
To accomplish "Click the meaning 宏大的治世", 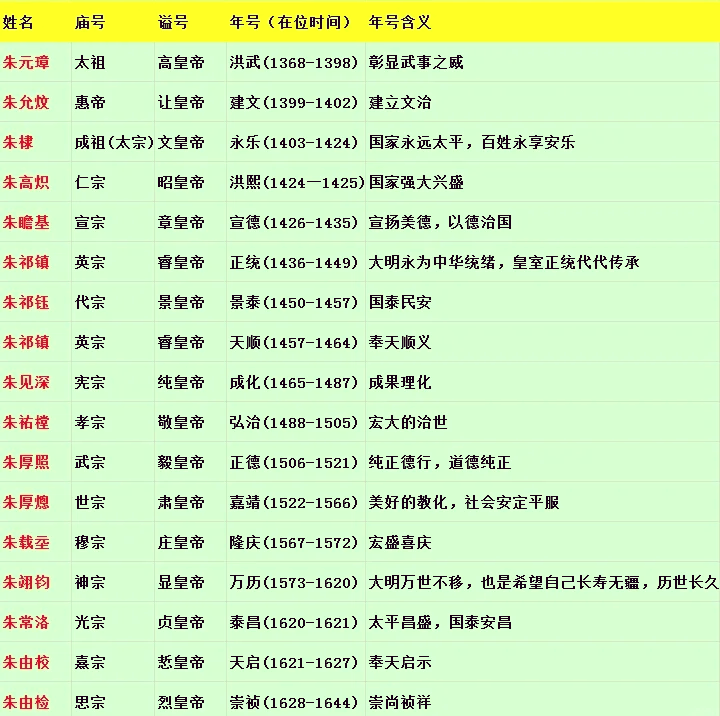I will (x=408, y=422).
